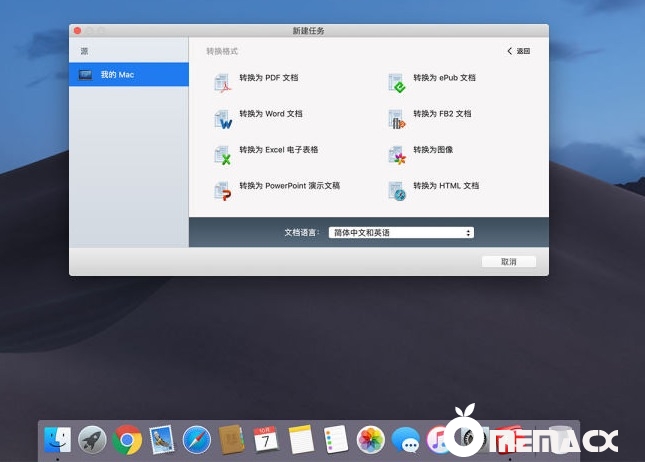Go back with the 返回 button
Screen dimensions: 645x462
click(518, 51)
